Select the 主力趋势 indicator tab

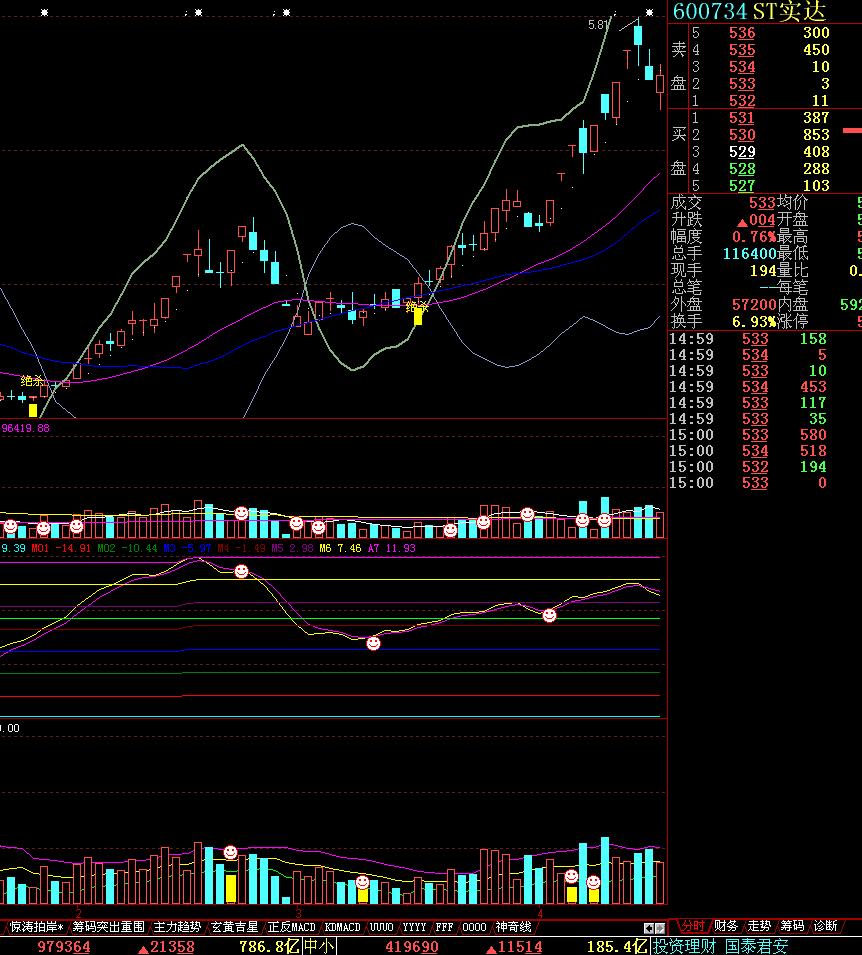tap(177, 927)
